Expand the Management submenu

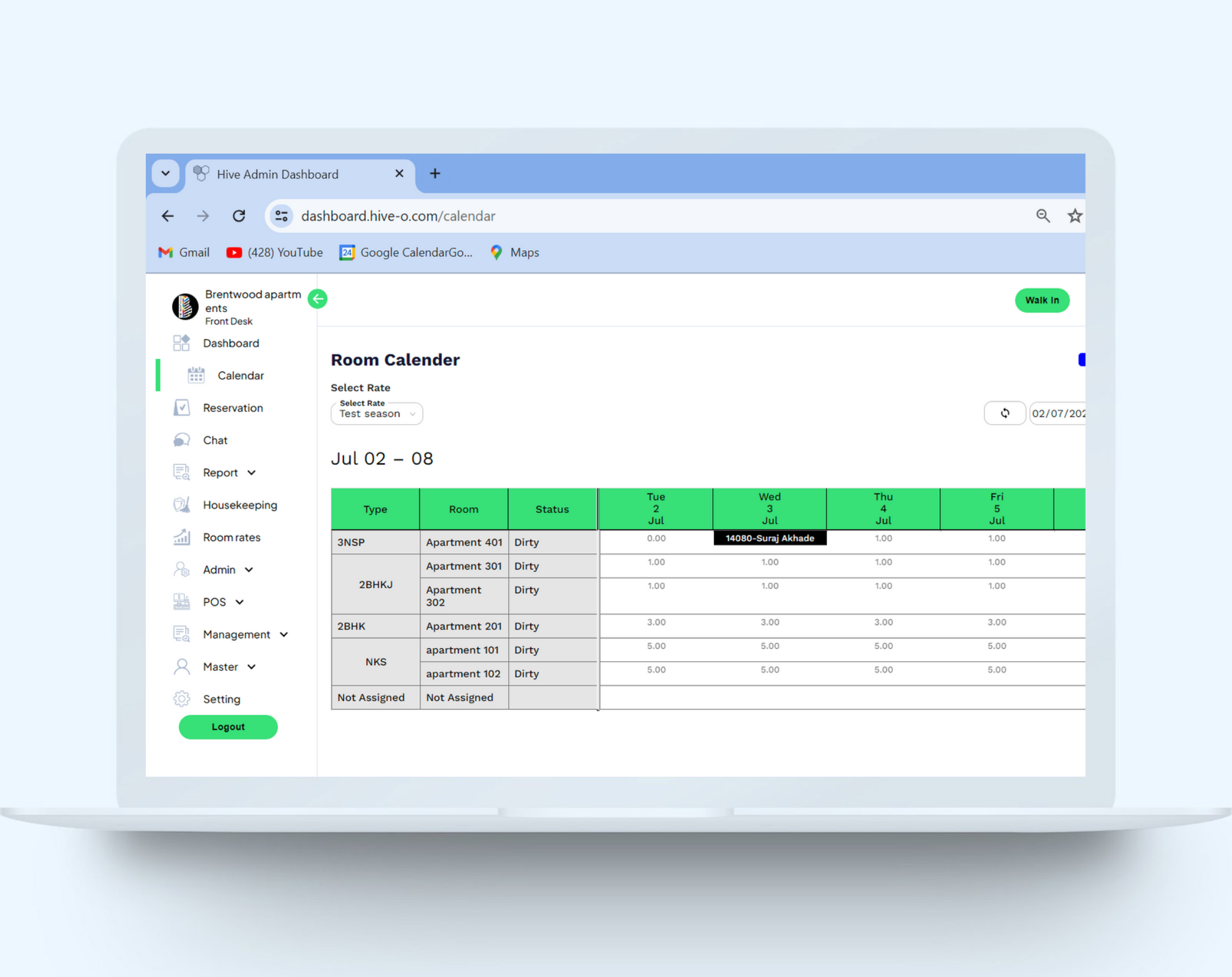click(284, 634)
